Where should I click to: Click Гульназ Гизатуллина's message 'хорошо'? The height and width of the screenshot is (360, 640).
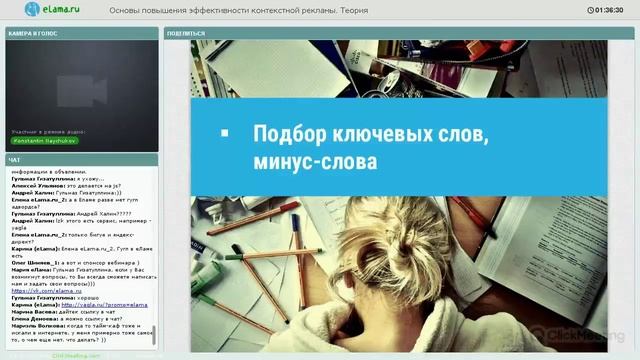coord(88,298)
